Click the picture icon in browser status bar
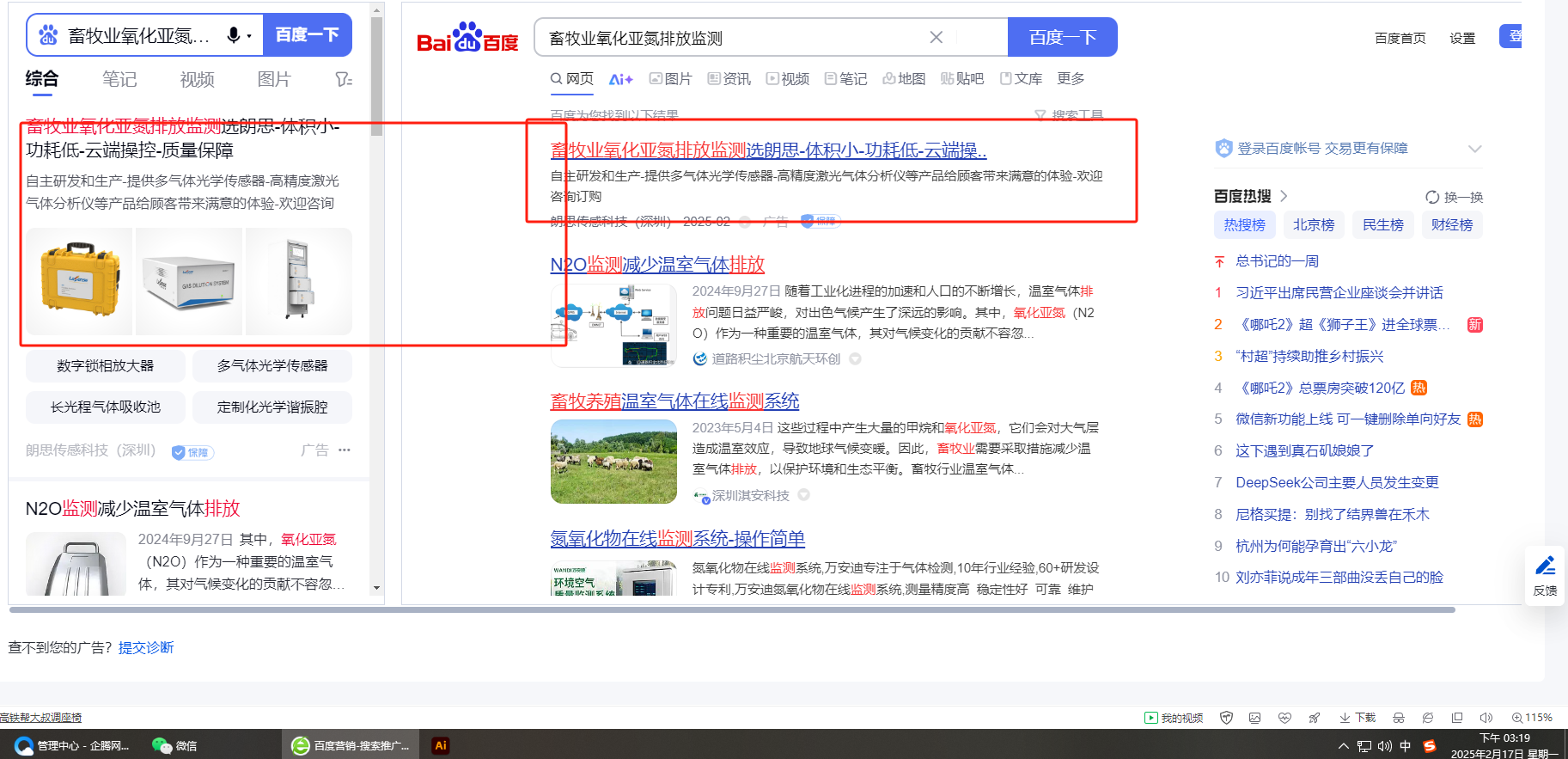Image resolution: width=1568 pixels, height=759 pixels. [1255, 718]
